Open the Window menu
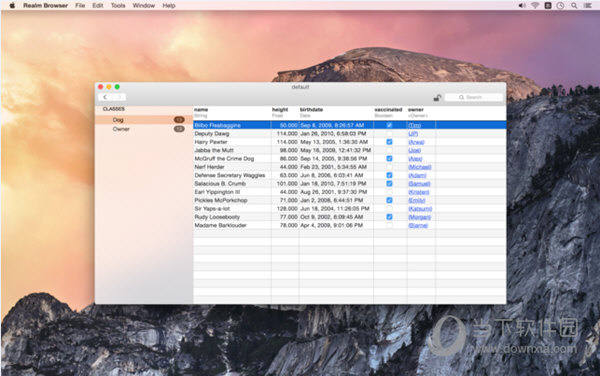The height and width of the screenshot is (376, 600). pos(143,5)
